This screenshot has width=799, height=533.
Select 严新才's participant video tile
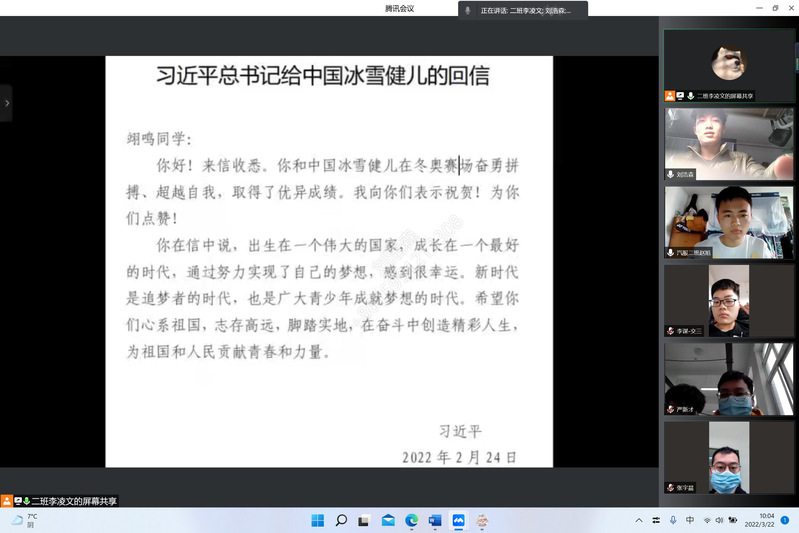(729, 379)
